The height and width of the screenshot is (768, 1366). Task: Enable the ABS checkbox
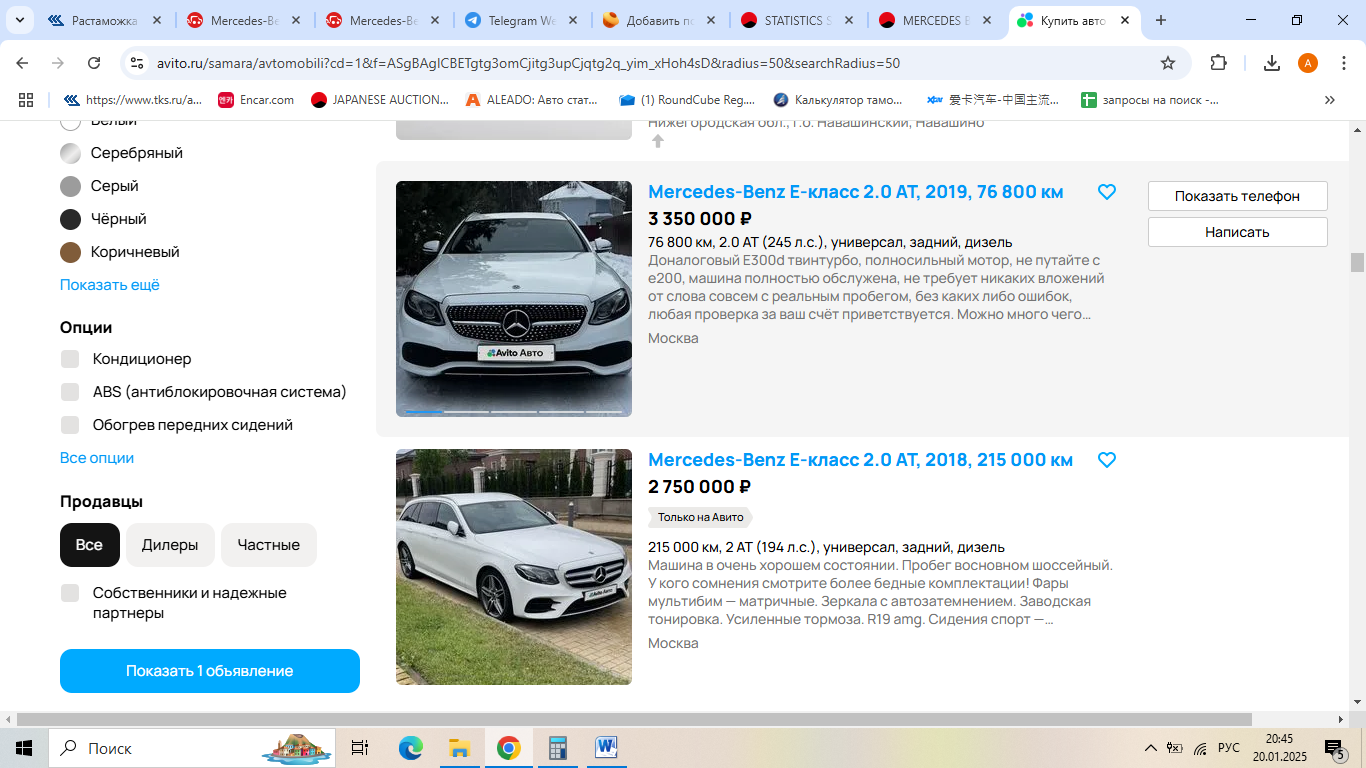(x=70, y=392)
